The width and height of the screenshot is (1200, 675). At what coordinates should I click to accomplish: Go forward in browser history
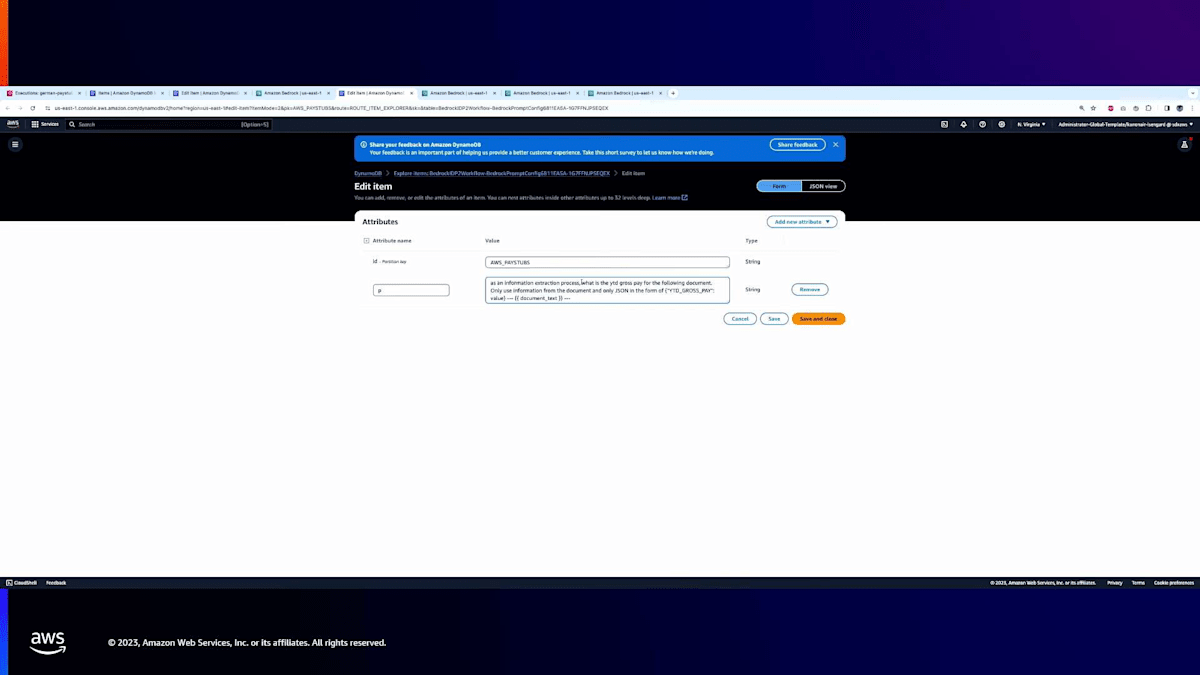click(20, 108)
